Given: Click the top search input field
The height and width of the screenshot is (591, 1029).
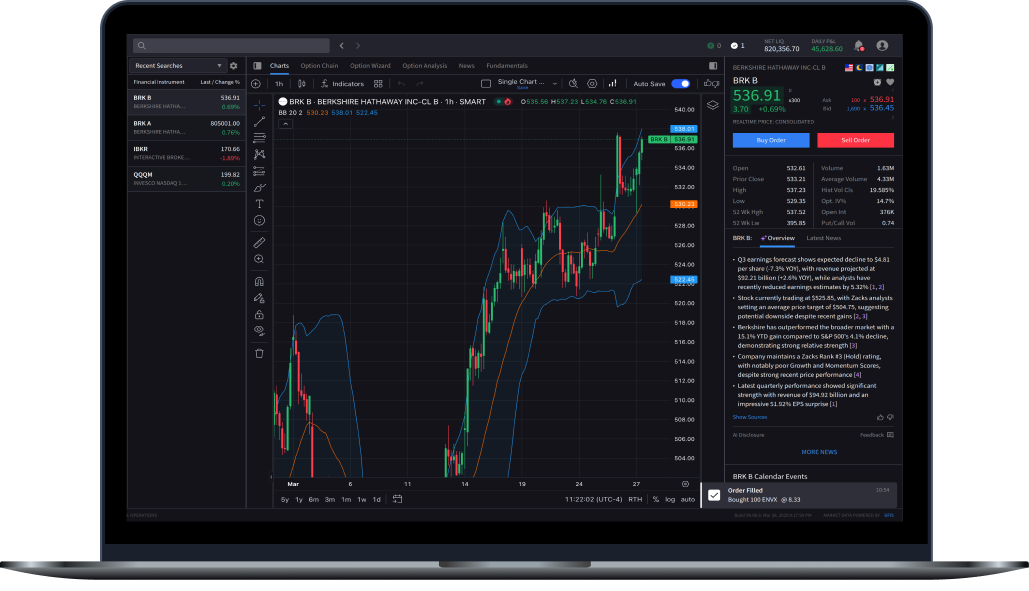Looking at the screenshot, I should (231, 45).
